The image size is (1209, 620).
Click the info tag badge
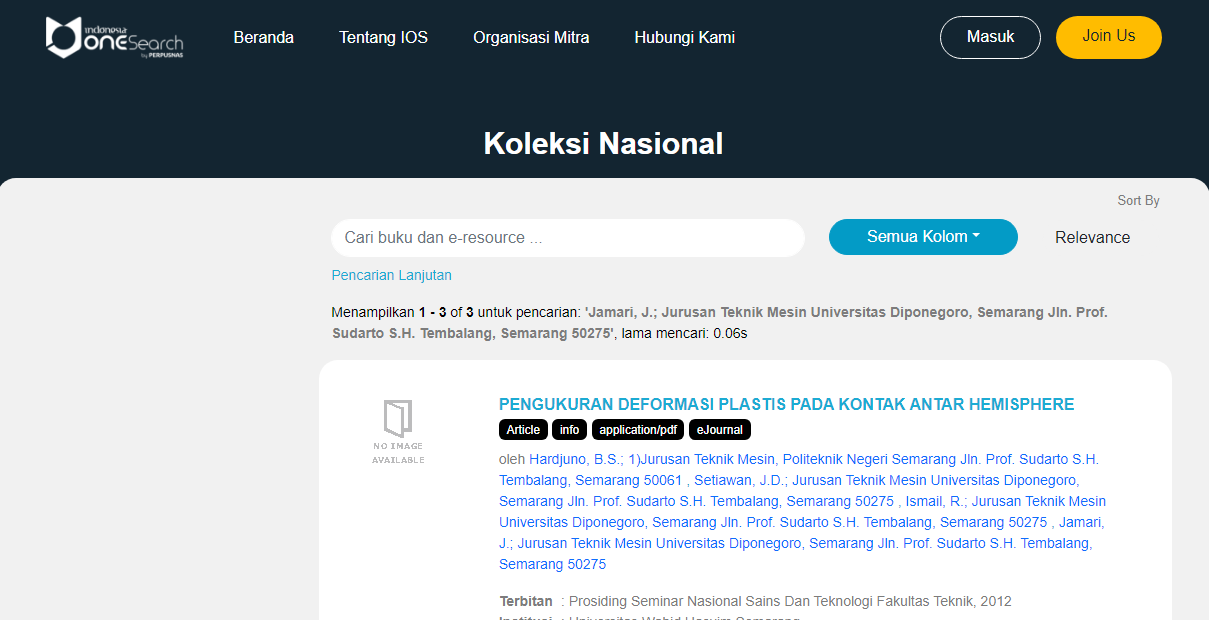569,430
